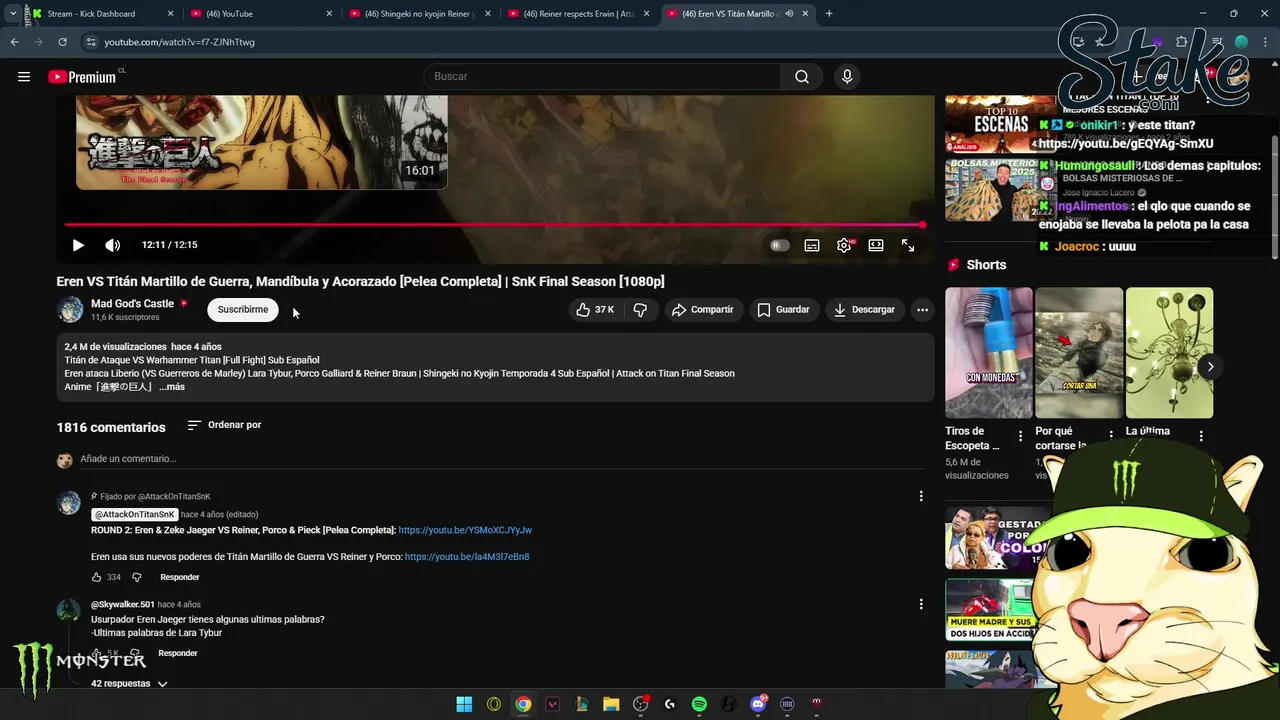Open the Tiros de Escopeta short thumbnail

click(x=989, y=353)
